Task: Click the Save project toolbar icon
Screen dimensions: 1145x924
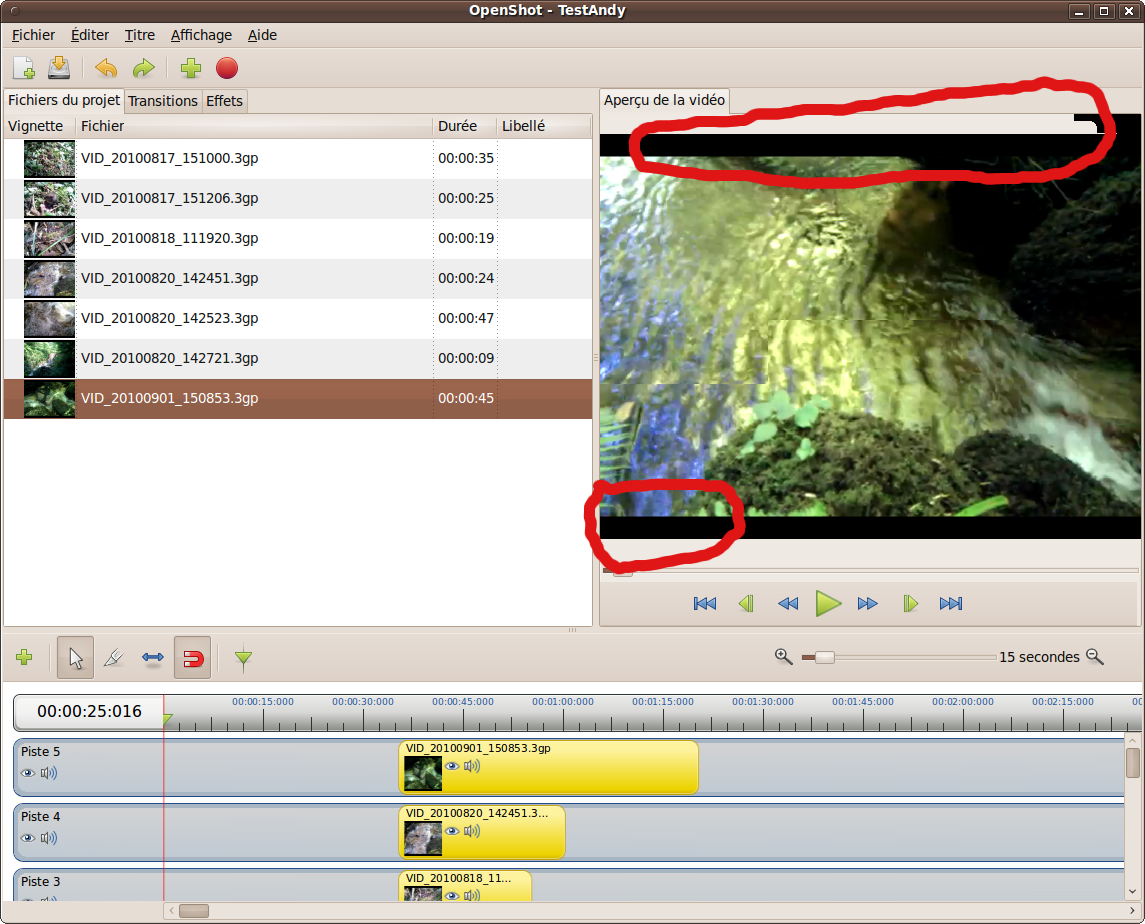Action: pyautogui.click(x=59, y=68)
